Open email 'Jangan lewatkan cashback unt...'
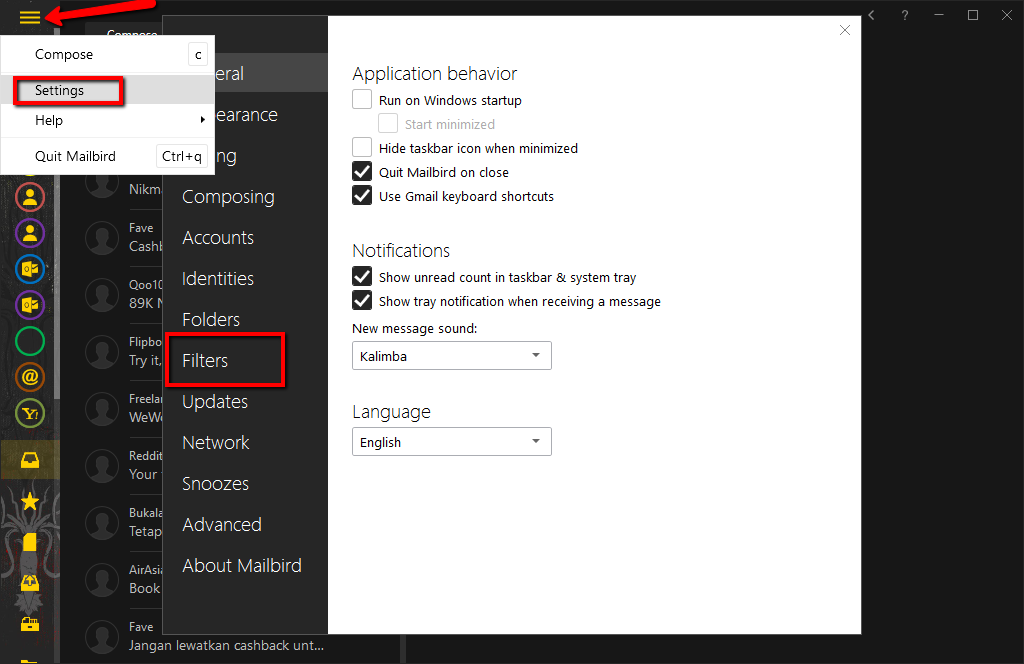 [x=226, y=645]
